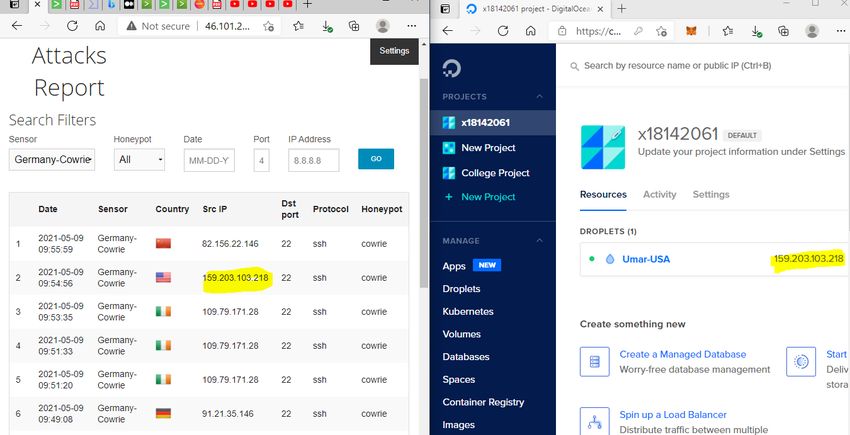This screenshot has width=850, height=435.
Task: Select the x18142061 project in sidebar
Action: pos(493,123)
